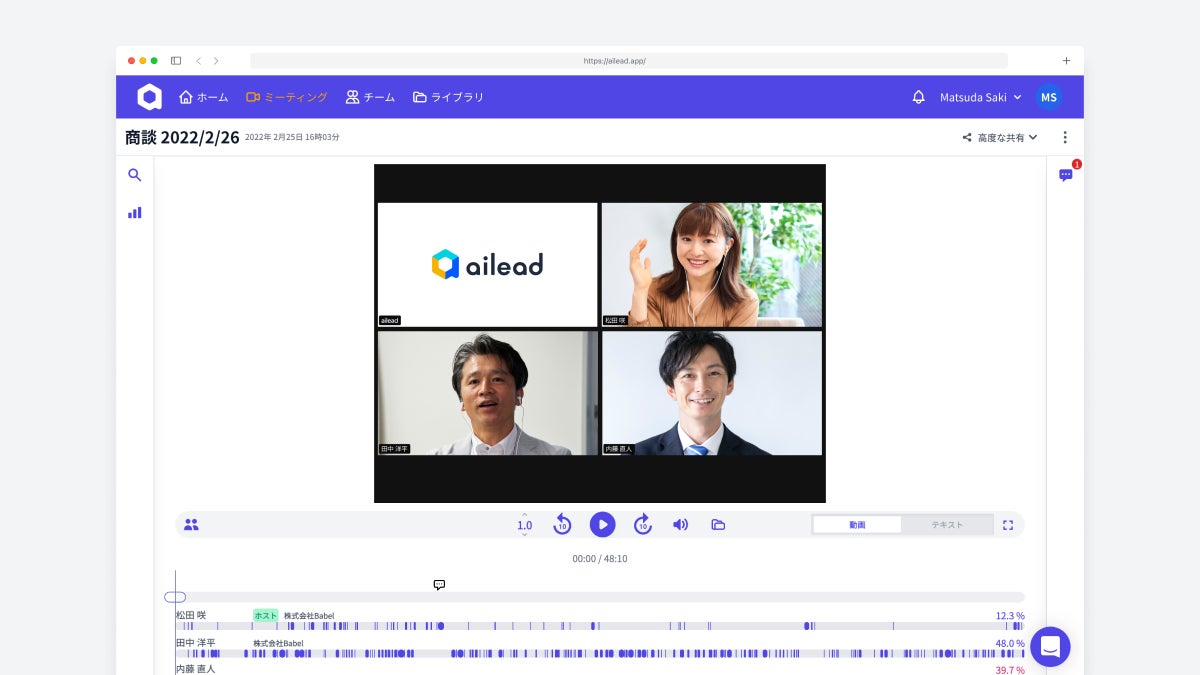Switch to the 動画 view
The height and width of the screenshot is (675, 1200).
pos(857,524)
